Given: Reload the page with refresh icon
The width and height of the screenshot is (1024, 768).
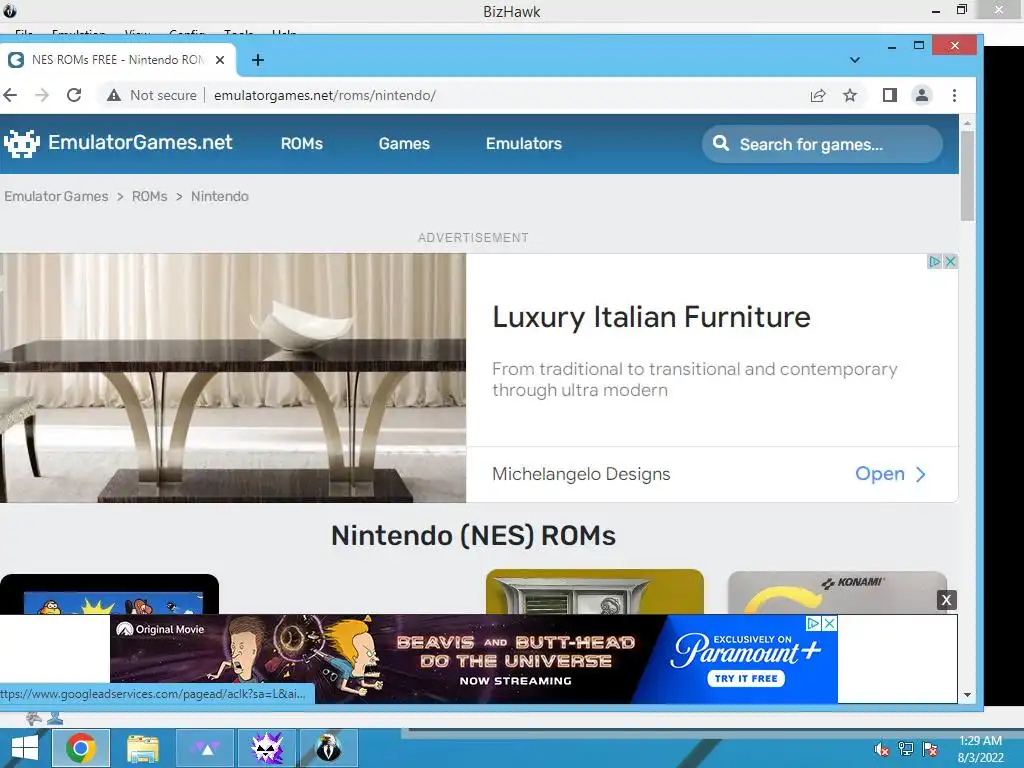Looking at the screenshot, I should 74,95.
